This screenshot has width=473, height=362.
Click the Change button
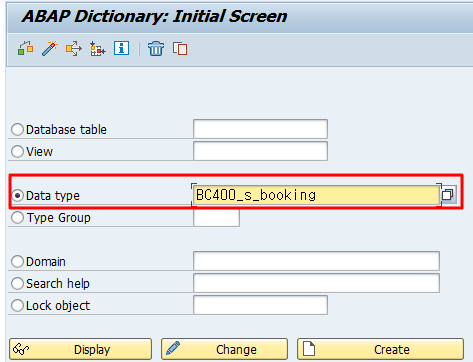[x=224, y=349]
